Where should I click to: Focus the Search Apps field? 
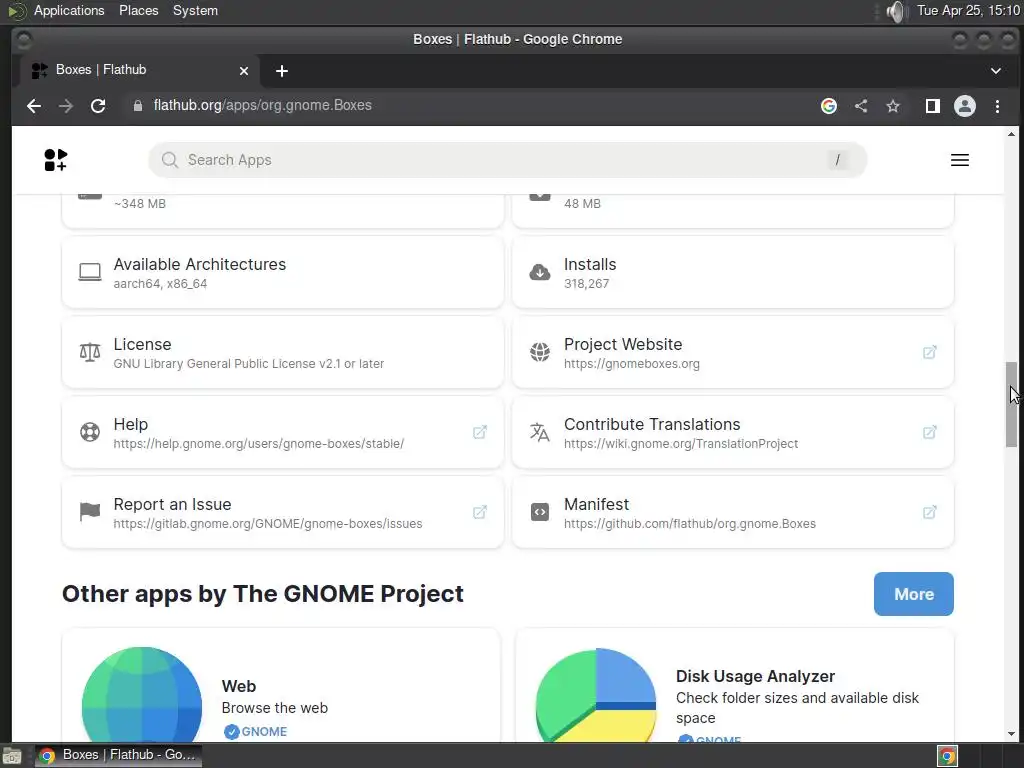(x=507, y=160)
